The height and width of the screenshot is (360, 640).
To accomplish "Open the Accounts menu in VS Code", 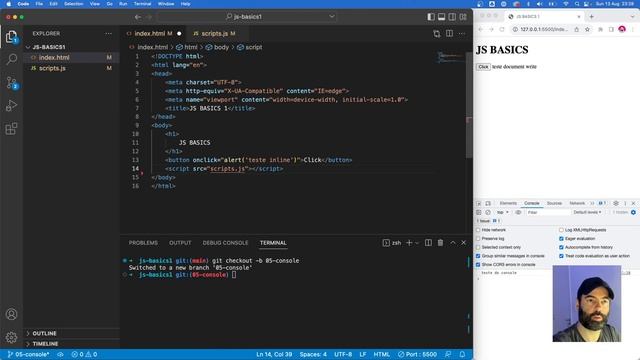I will [11, 314].
